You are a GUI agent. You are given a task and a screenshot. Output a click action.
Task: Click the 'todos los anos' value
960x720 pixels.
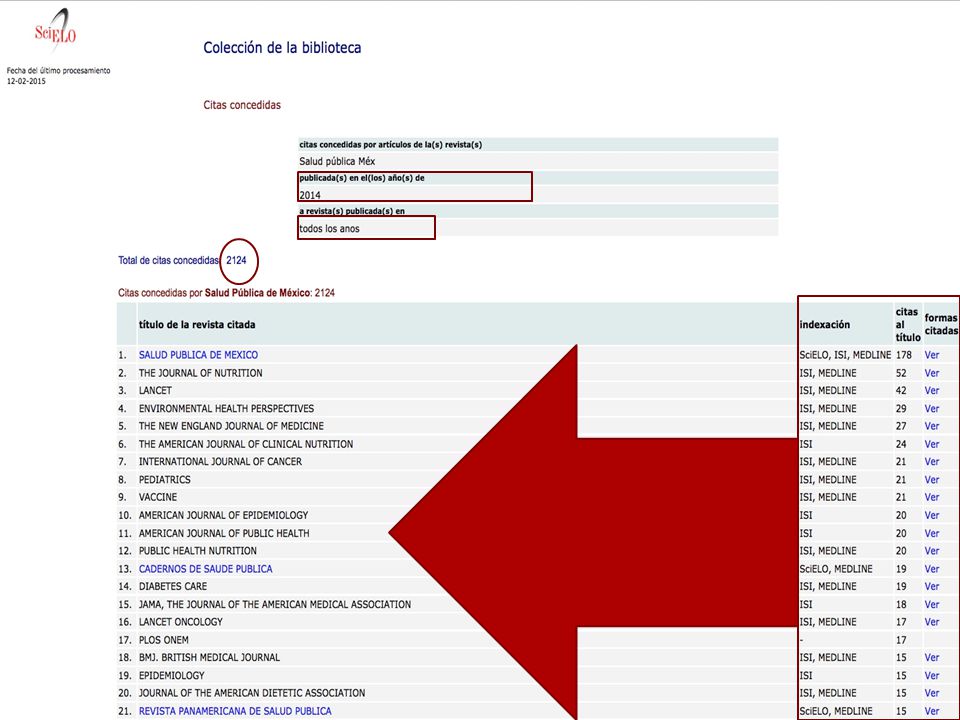click(x=329, y=228)
